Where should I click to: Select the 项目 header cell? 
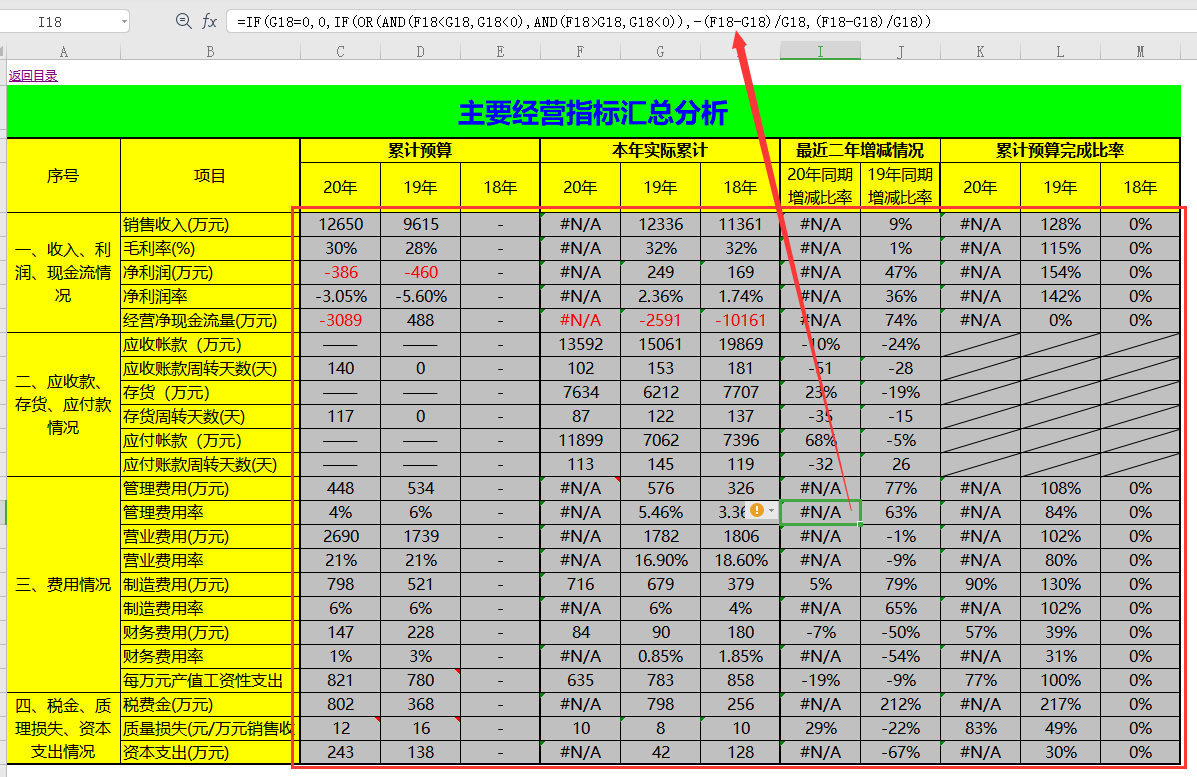click(210, 176)
